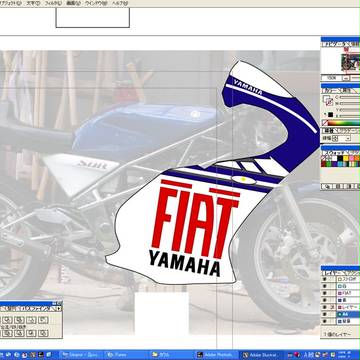Adjust the C (cyan) slider in Color panel

(x=350, y=98)
